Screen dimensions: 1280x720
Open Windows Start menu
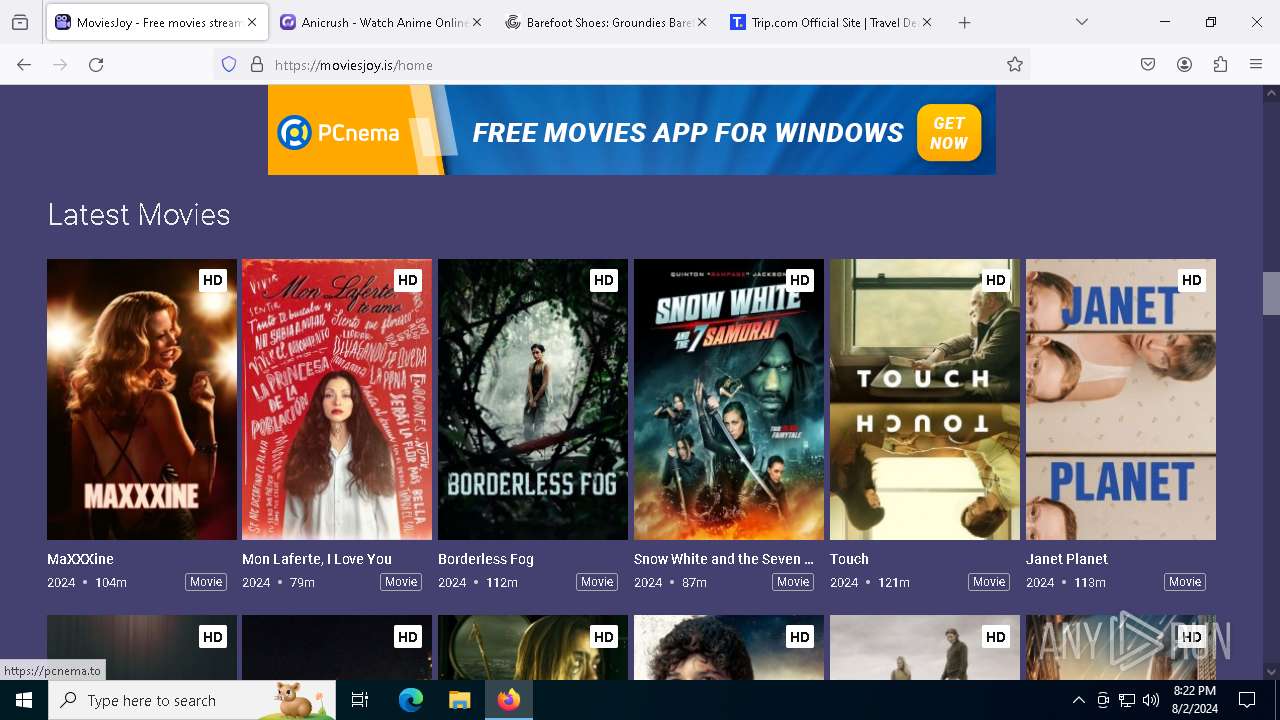coord(24,700)
